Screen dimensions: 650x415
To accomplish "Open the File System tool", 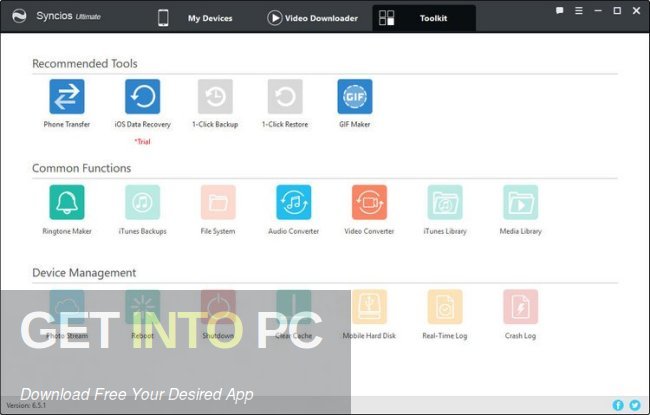I will (218, 202).
